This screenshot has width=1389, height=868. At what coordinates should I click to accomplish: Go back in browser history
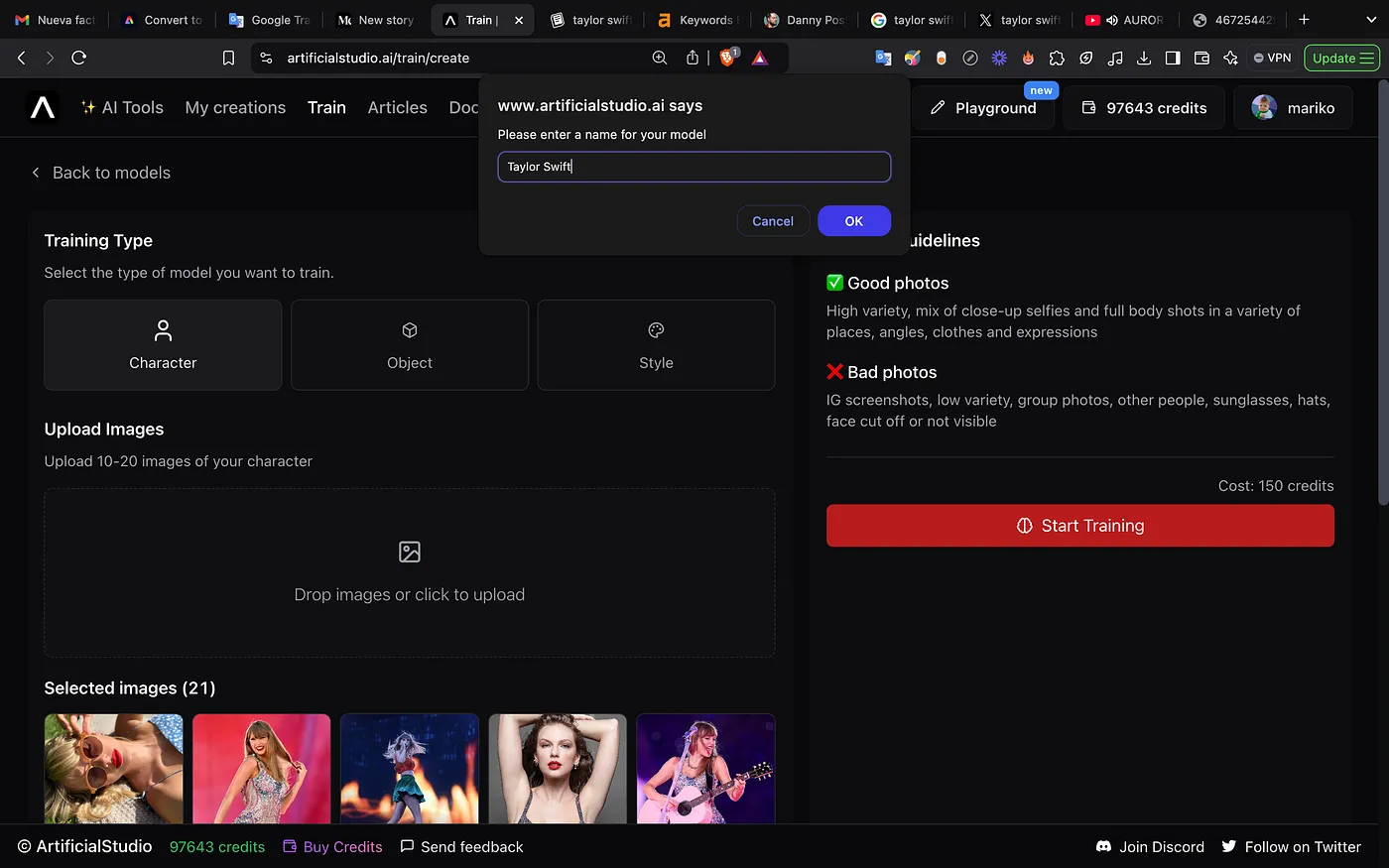pos(21,58)
